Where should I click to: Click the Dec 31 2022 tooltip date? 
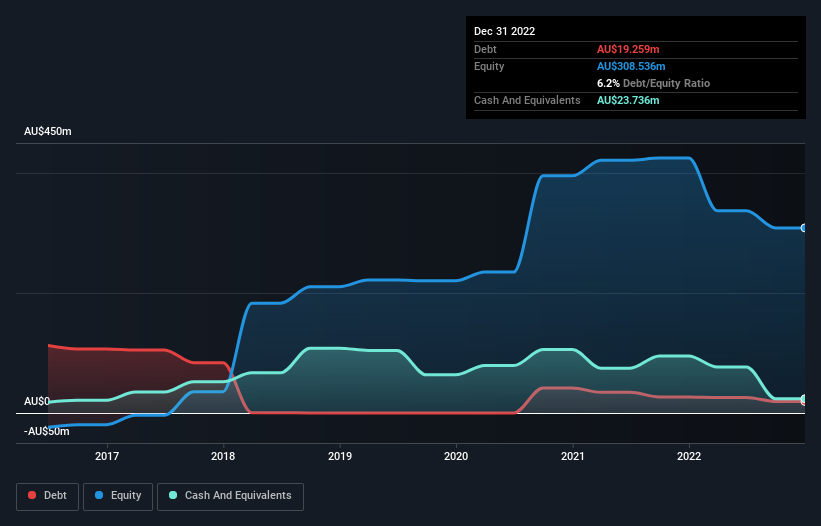pyautogui.click(x=505, y=31)
